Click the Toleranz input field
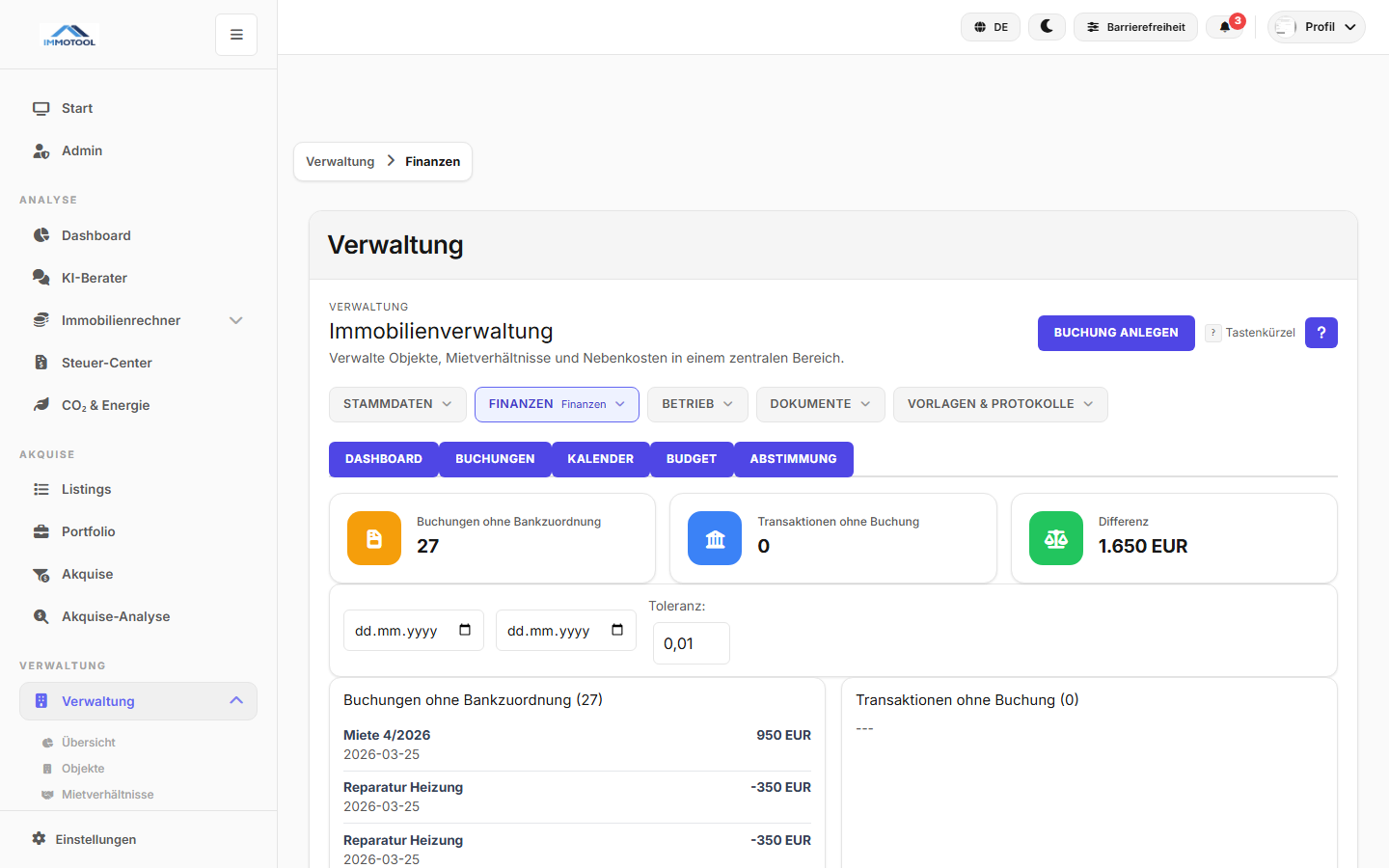The image size is (1389, 868). (691, 643)
